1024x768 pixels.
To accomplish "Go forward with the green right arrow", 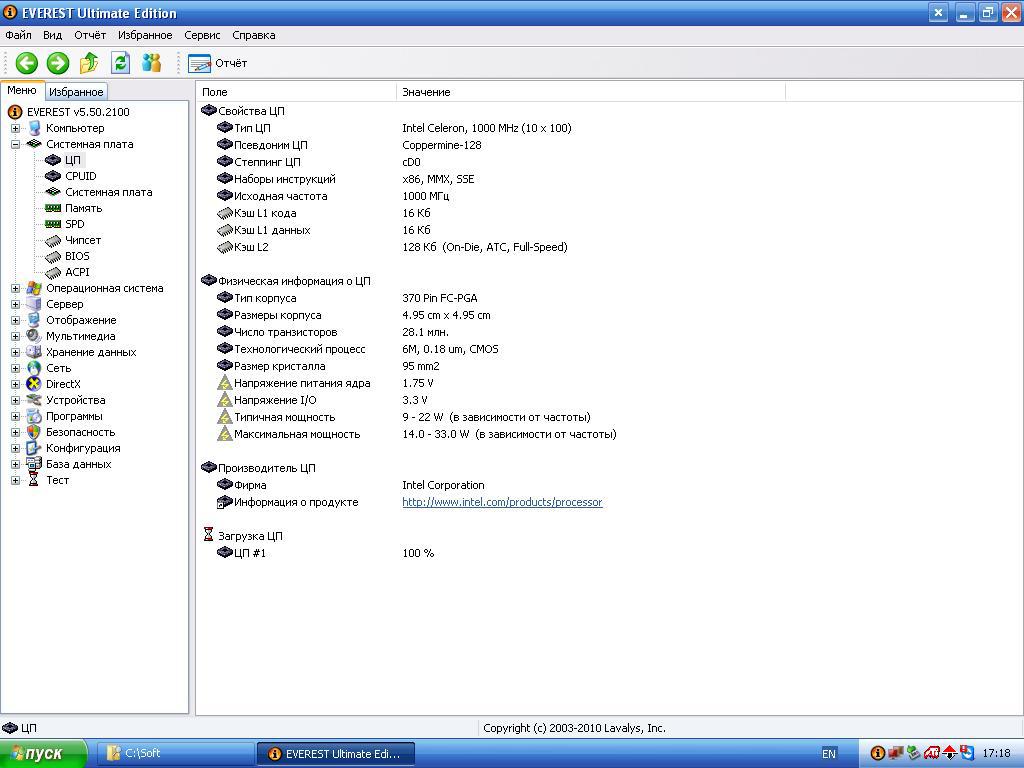I will (x=57, y=63).
